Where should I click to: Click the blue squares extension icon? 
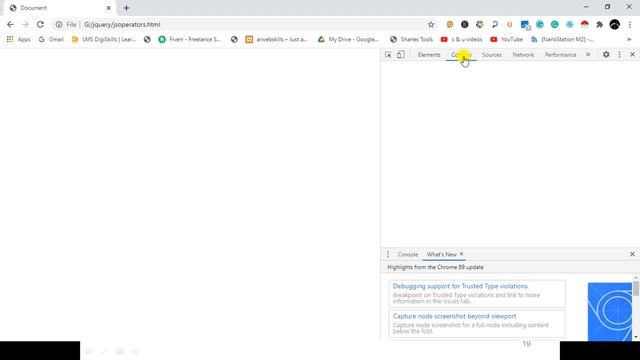[x=525, y=25]
